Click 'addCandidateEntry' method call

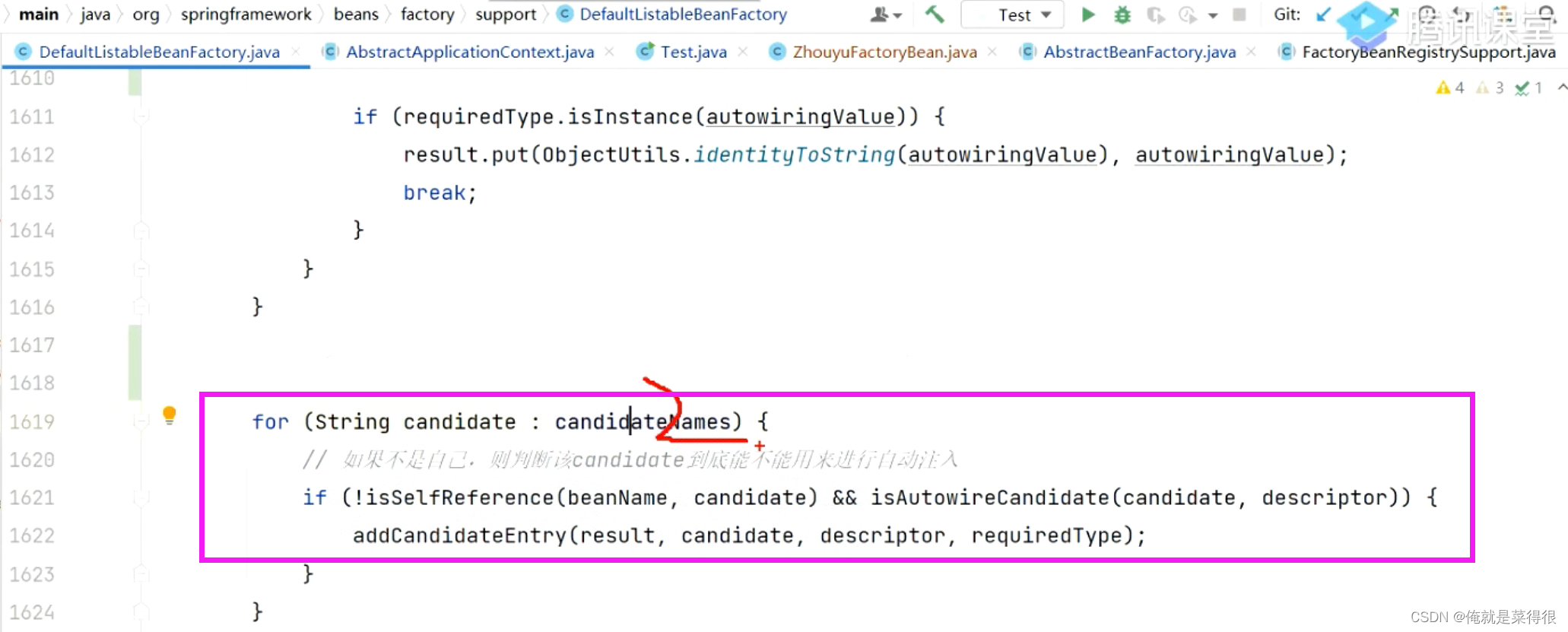[x=459, y=535]
